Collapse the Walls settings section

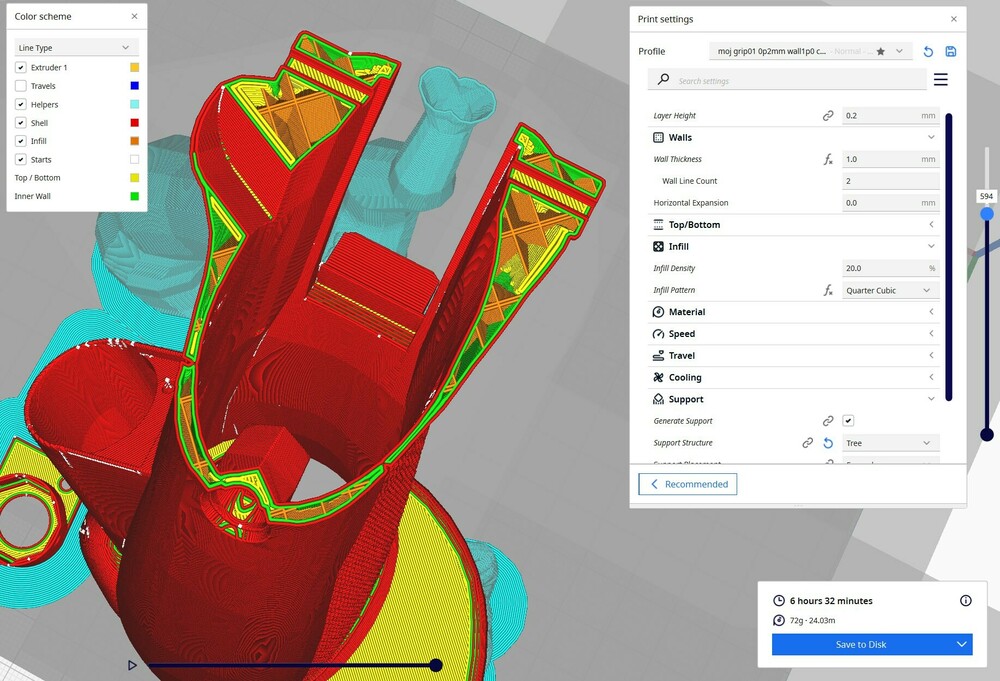(931, 137)
